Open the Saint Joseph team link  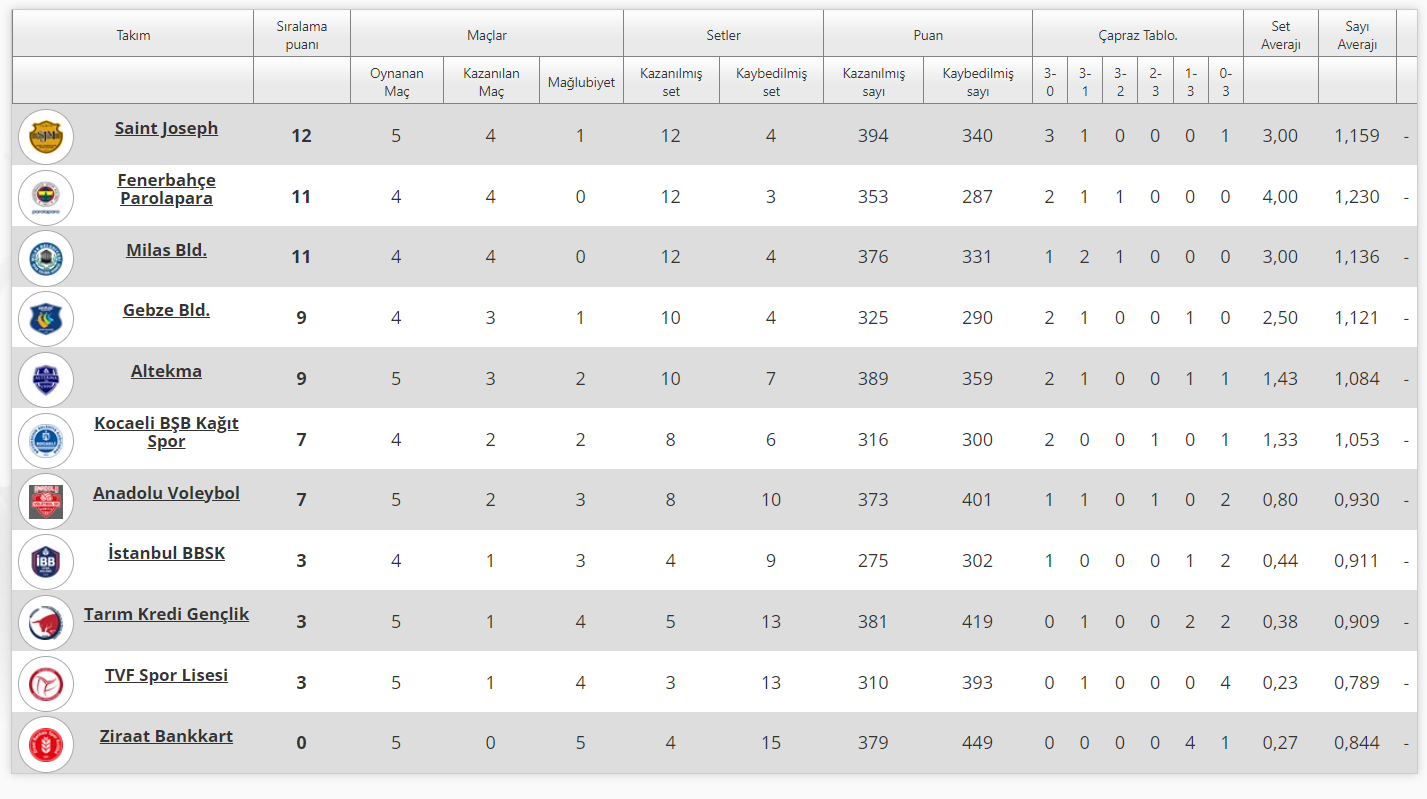(166, 128)
